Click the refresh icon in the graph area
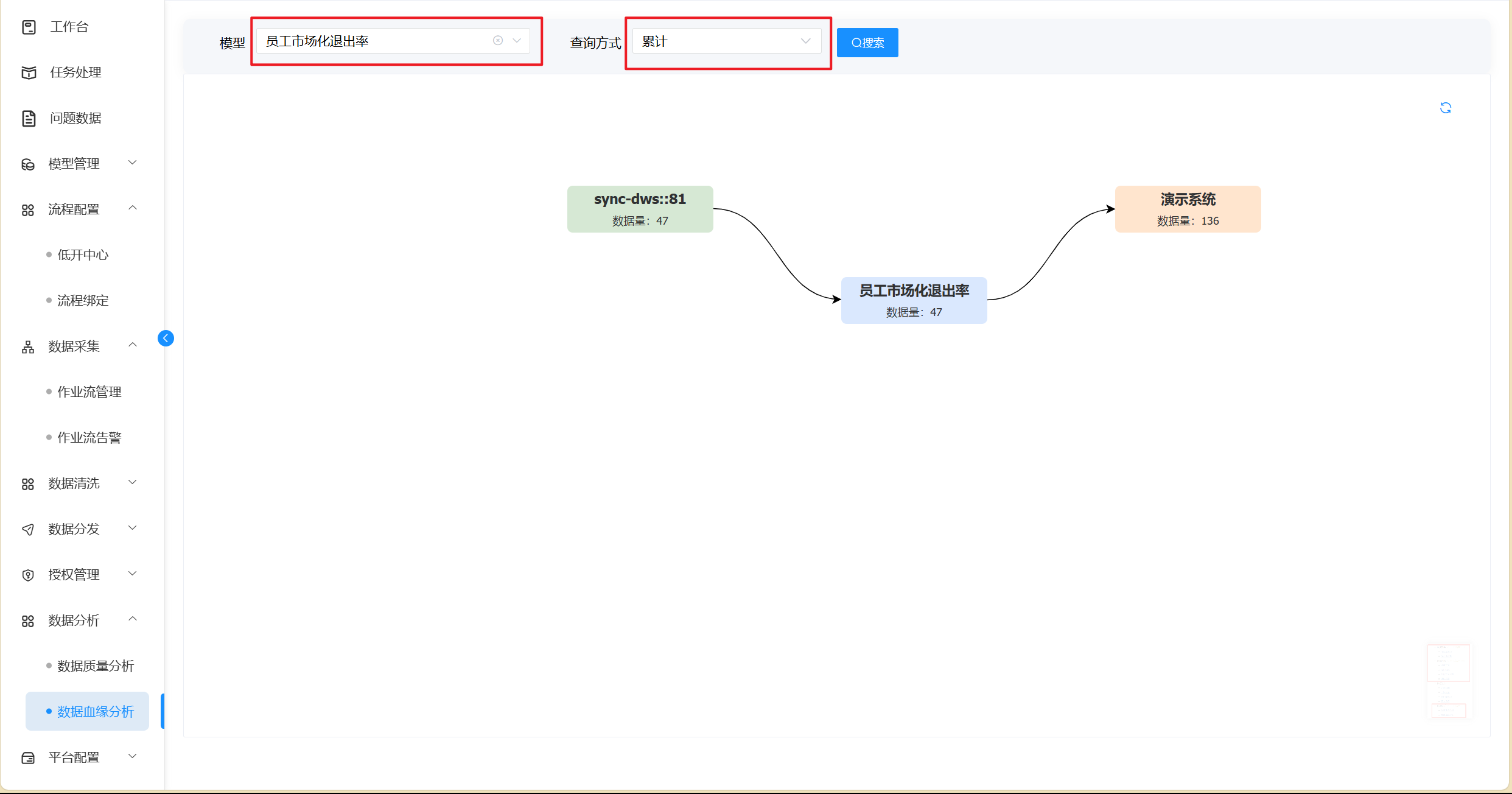The image size is (1512, 794). (x=1446, y=108)
